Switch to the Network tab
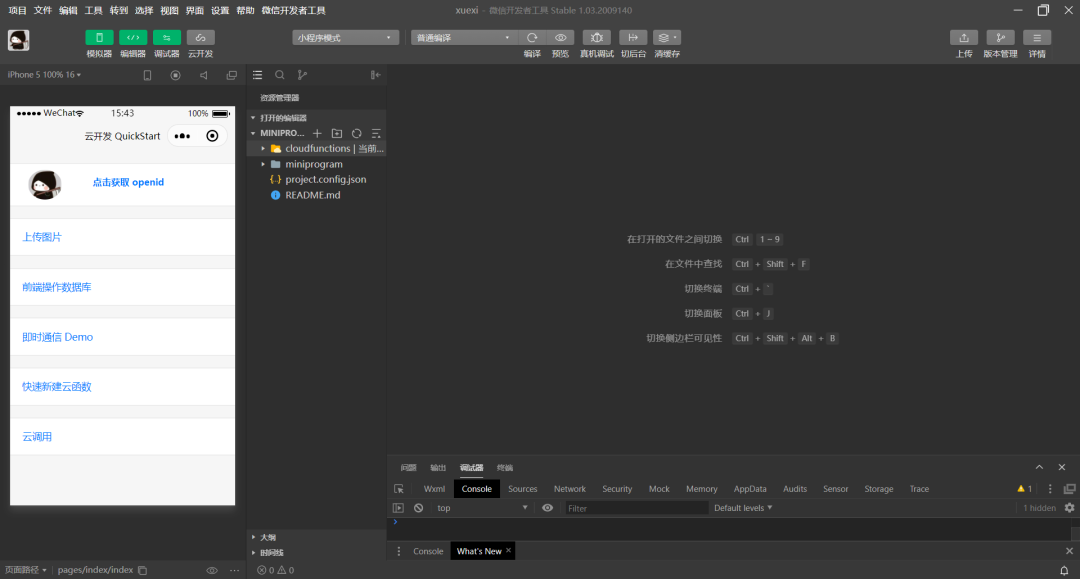 click(570, 489)
